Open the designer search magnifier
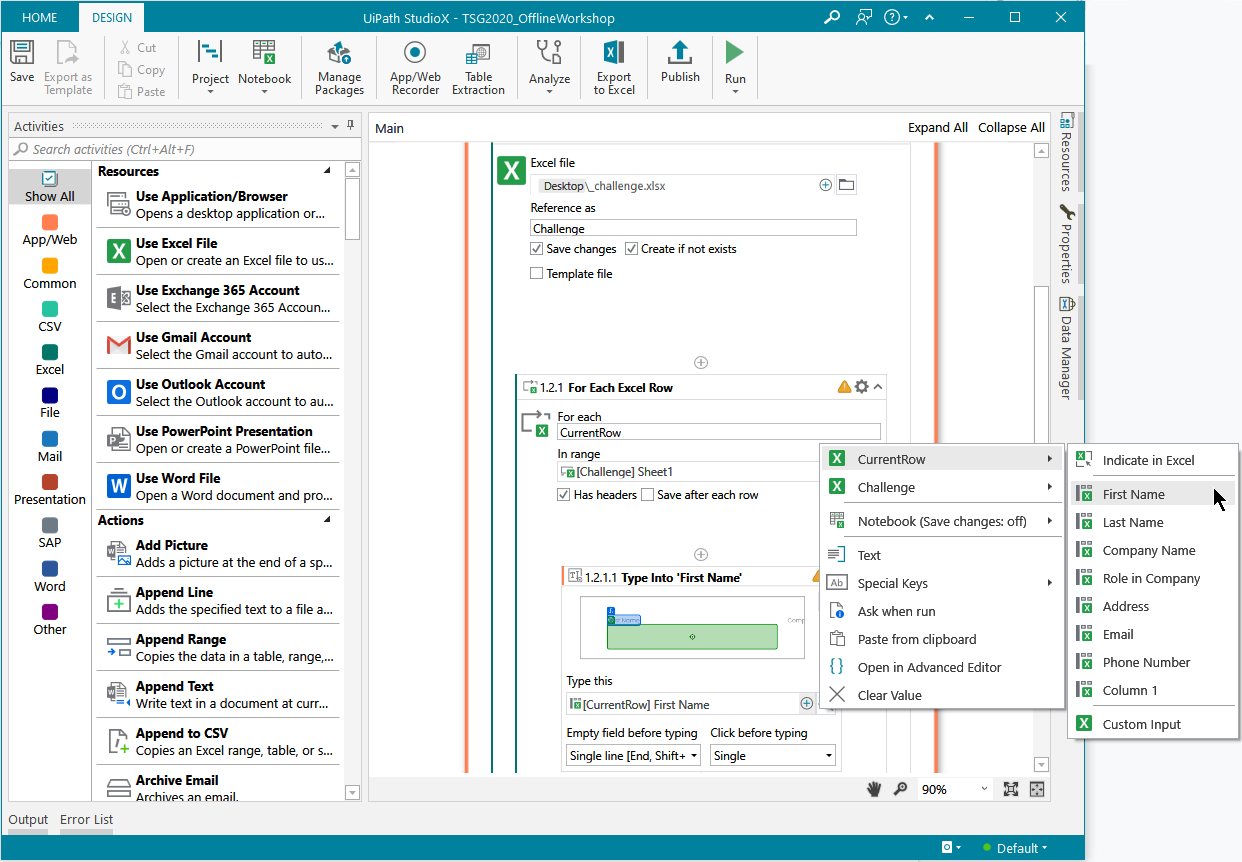Screen dimensions: 1242x862 tap(900, 789)
